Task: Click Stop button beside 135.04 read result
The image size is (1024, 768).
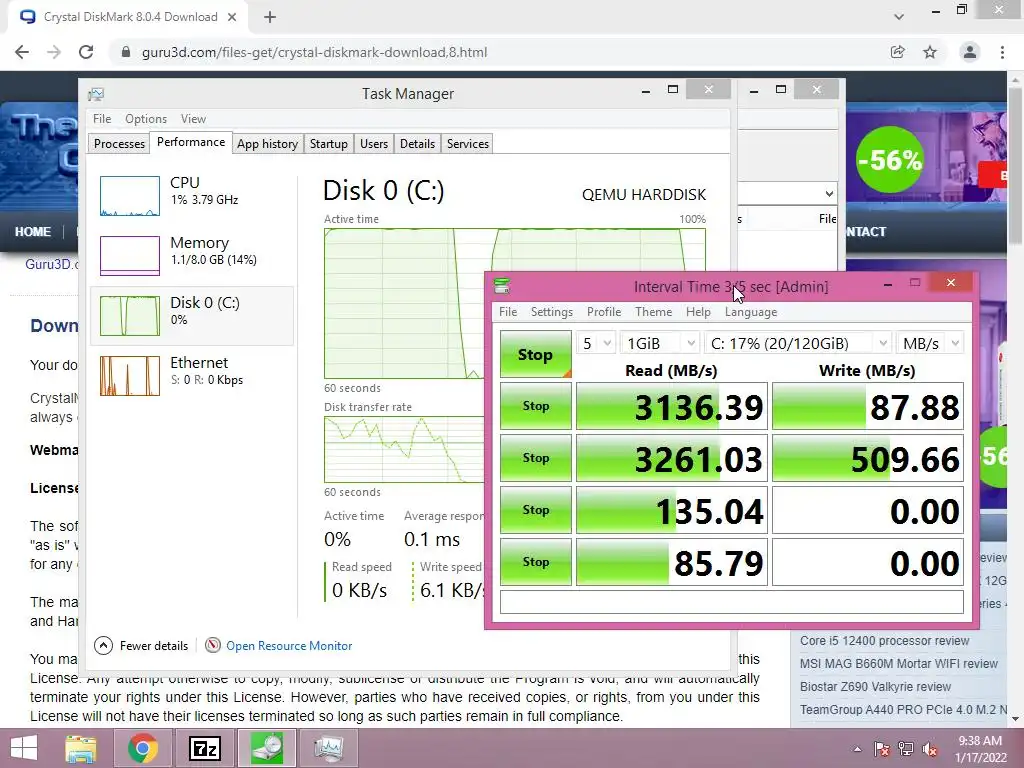Action: pos(536,509)
